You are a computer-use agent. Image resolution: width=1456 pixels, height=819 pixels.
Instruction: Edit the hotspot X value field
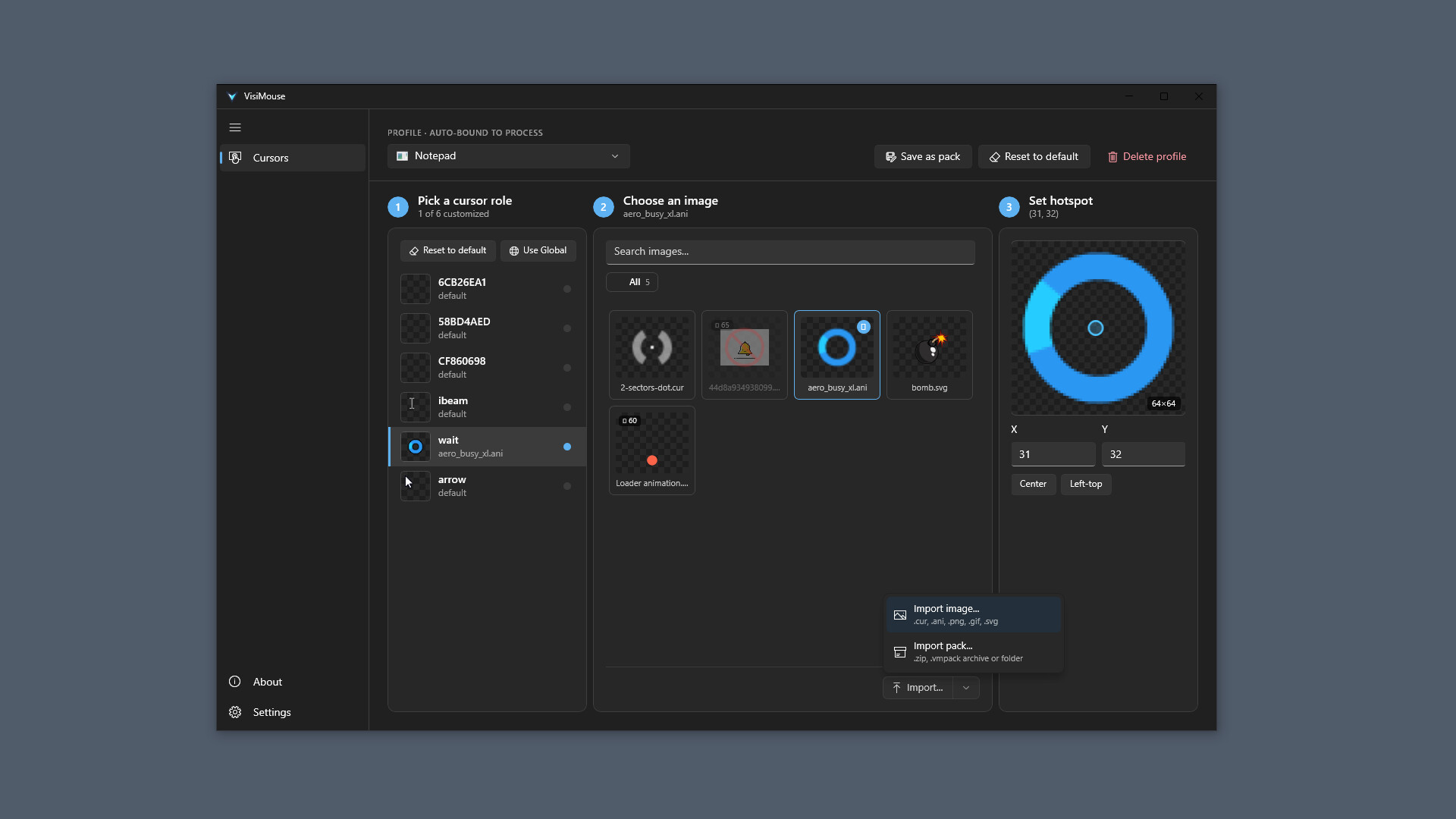pyautogui.click(x=1053, y=454)
